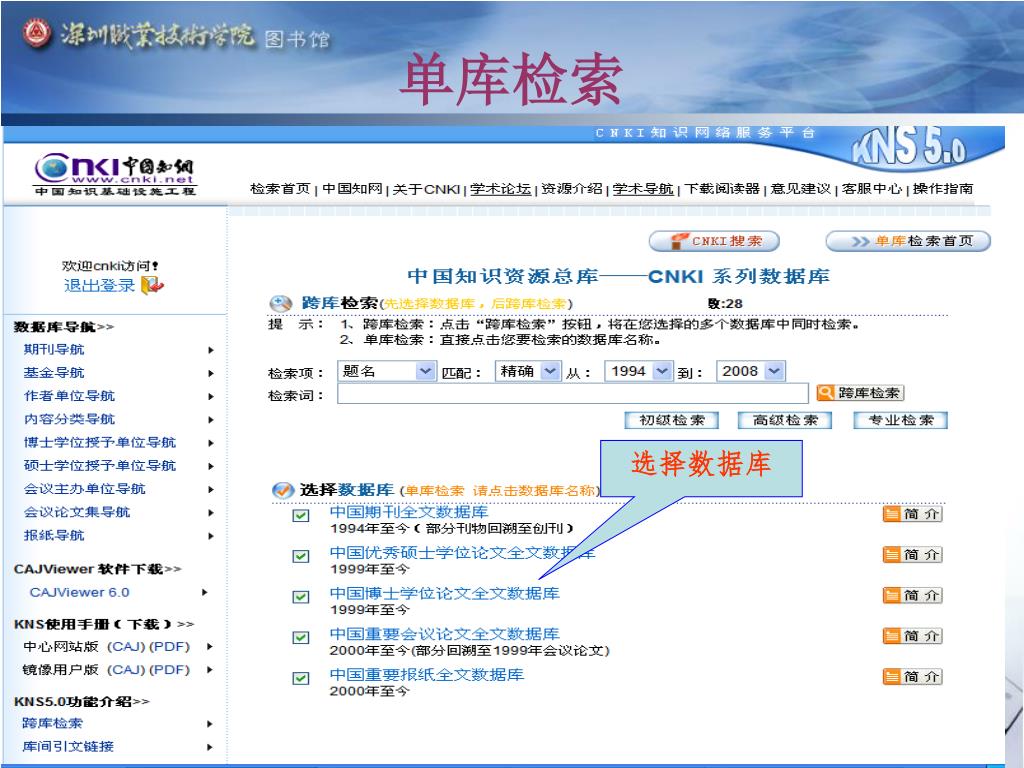Click the 跨库检索 search button

pyautogui.click(x=861, y=392)
